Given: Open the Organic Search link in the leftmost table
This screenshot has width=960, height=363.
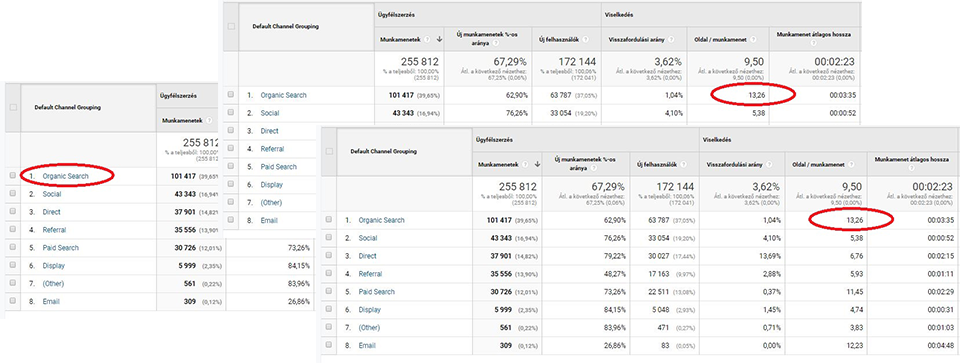Looking at the screenshot, I should [x=66, y=176].
